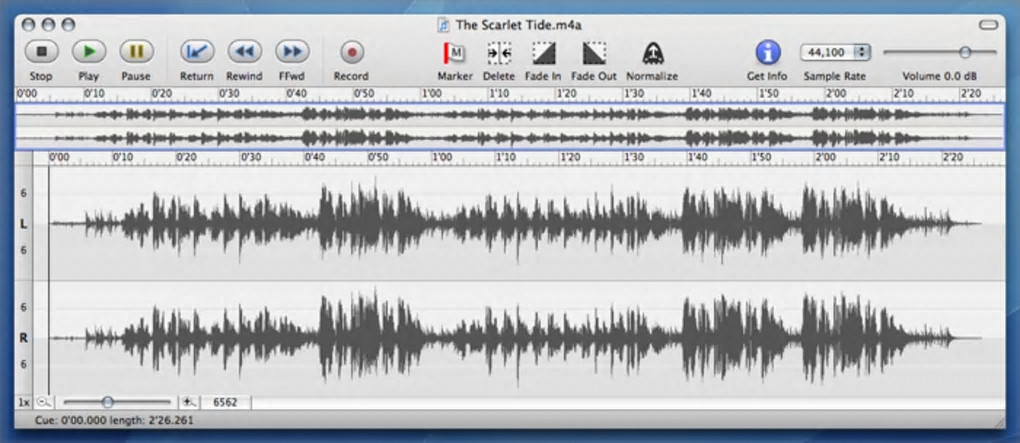
Task: Apply Fade In to the audio
Action: point(543,52)
